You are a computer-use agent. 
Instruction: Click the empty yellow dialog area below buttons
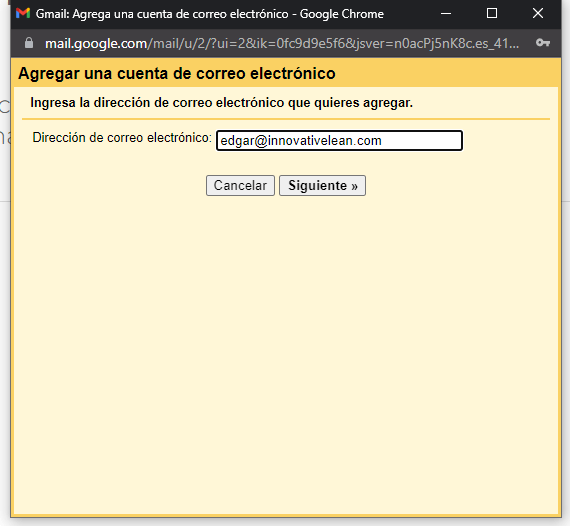click(x=286, y=345)
